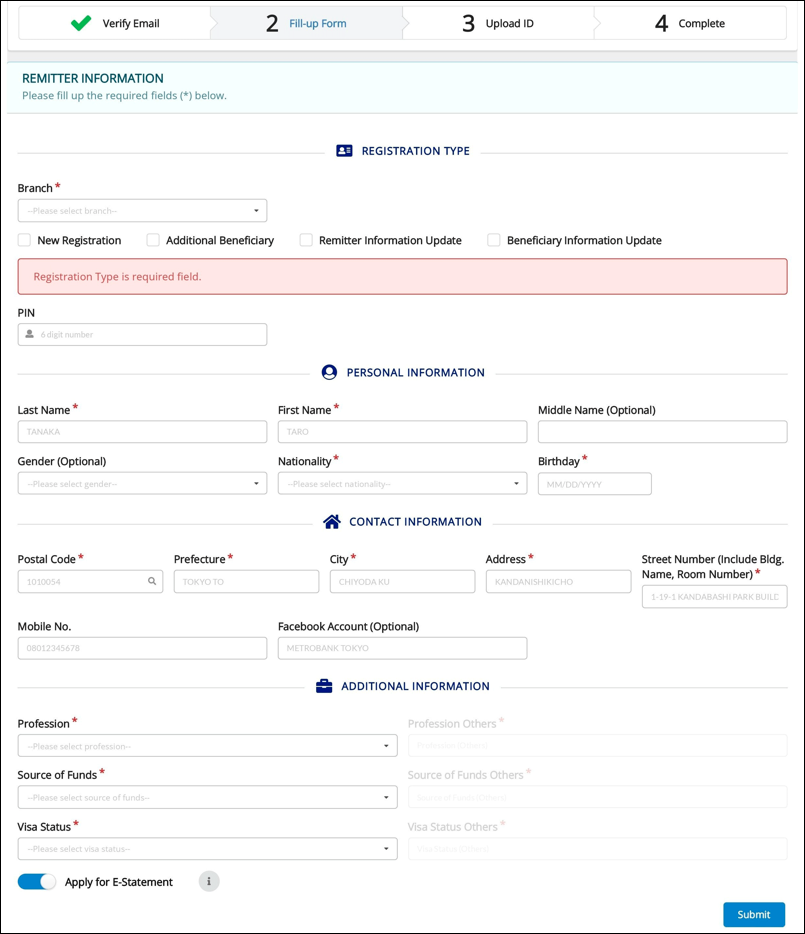This screenshot has height=934, width=805.
Task: Toggle the Apply for E-Statement switch
Action: click(x=37, y=881)
